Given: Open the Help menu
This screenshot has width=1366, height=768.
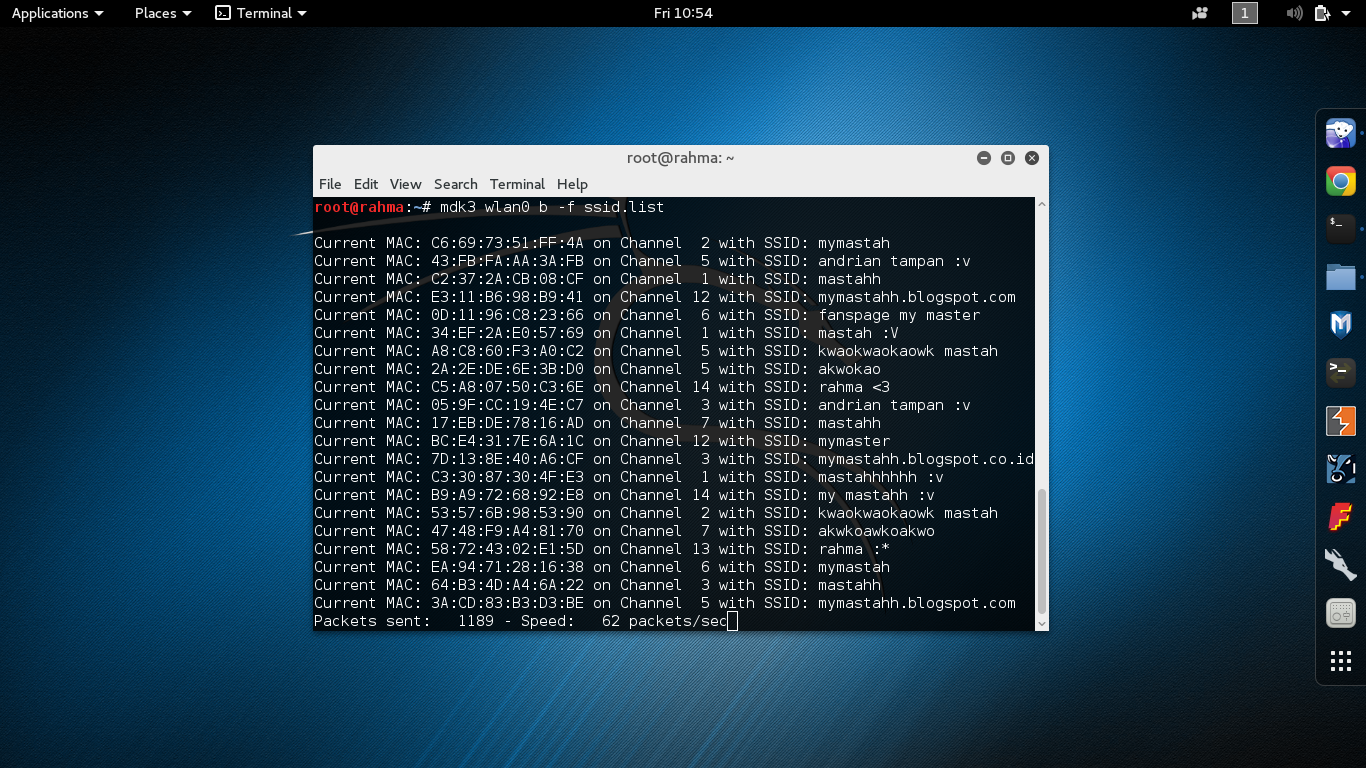Looking at the screenshot, I should [572, 184].
